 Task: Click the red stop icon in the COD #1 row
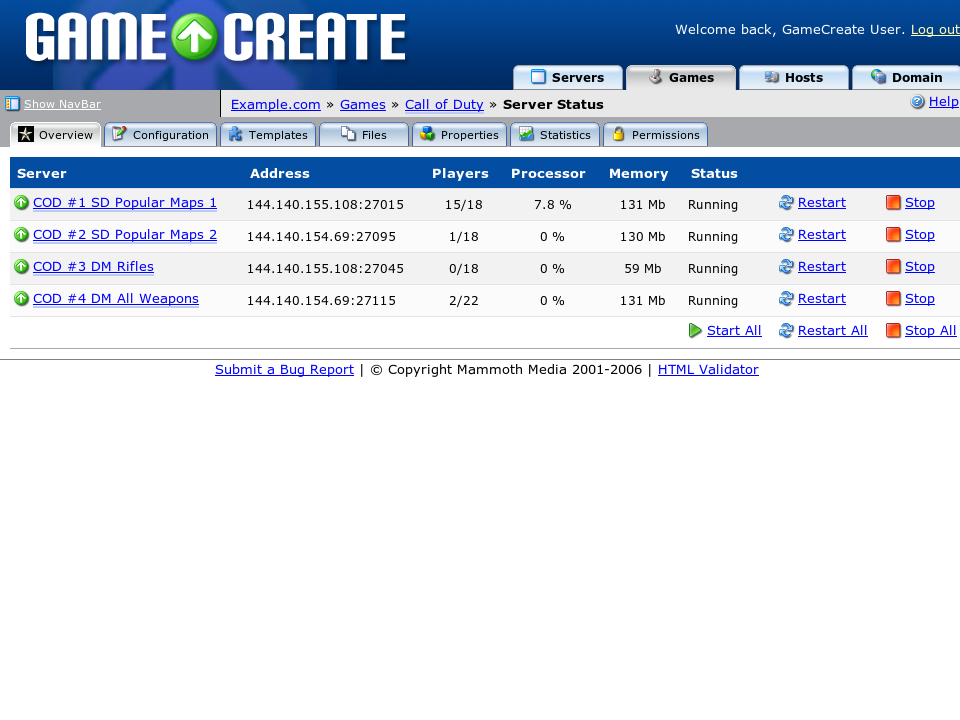click(x=893, y=202)
